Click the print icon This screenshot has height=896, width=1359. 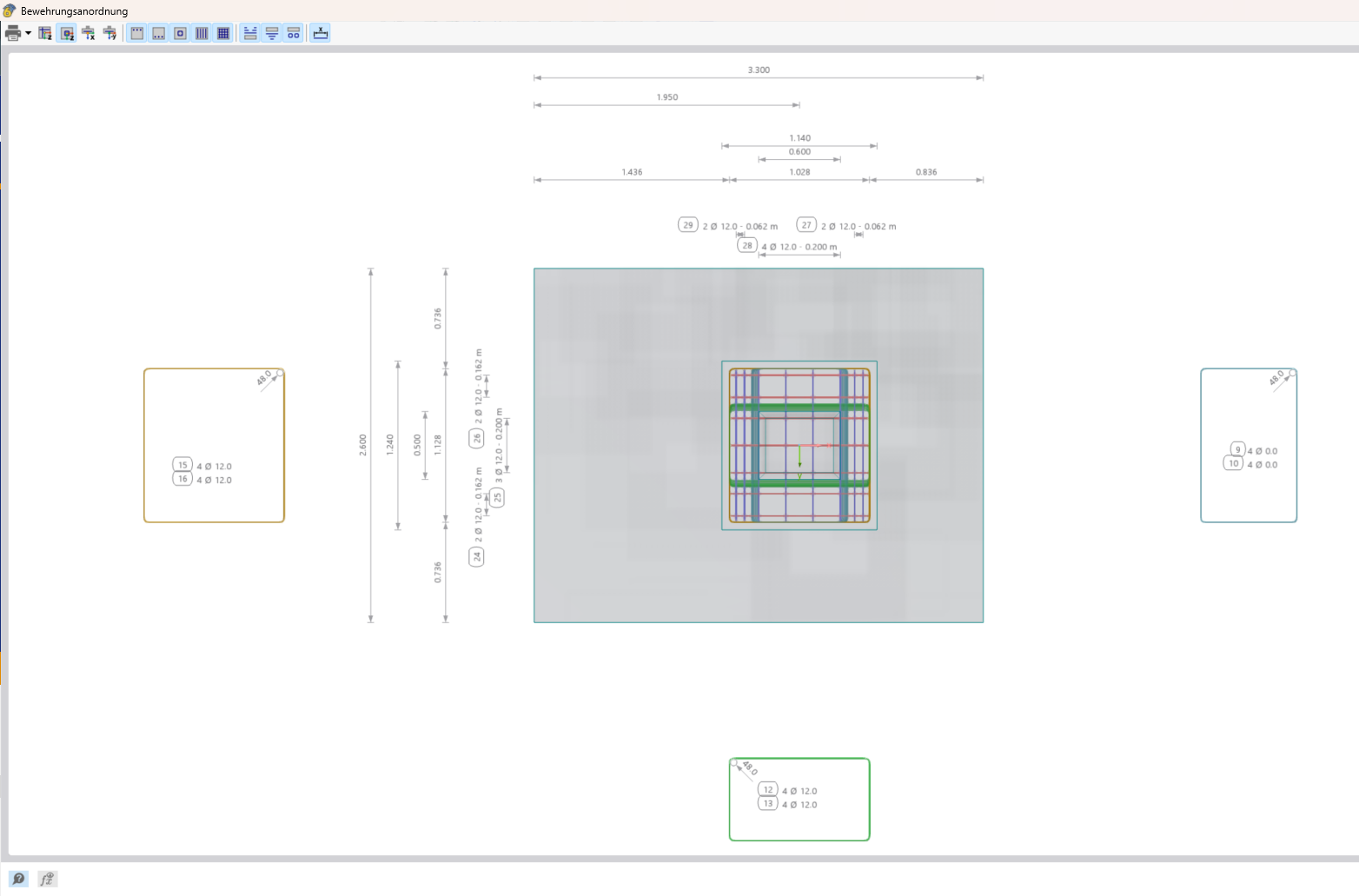coord(11,33)
